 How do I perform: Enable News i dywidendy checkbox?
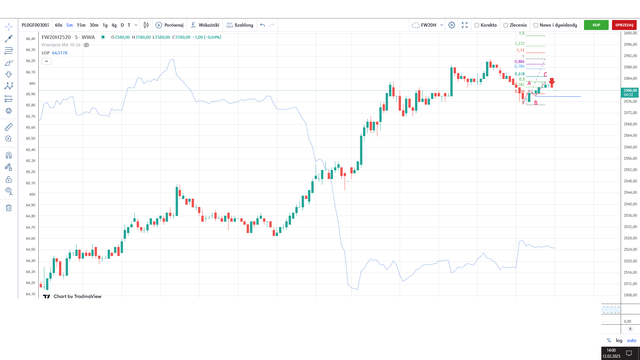pos(536,25)
